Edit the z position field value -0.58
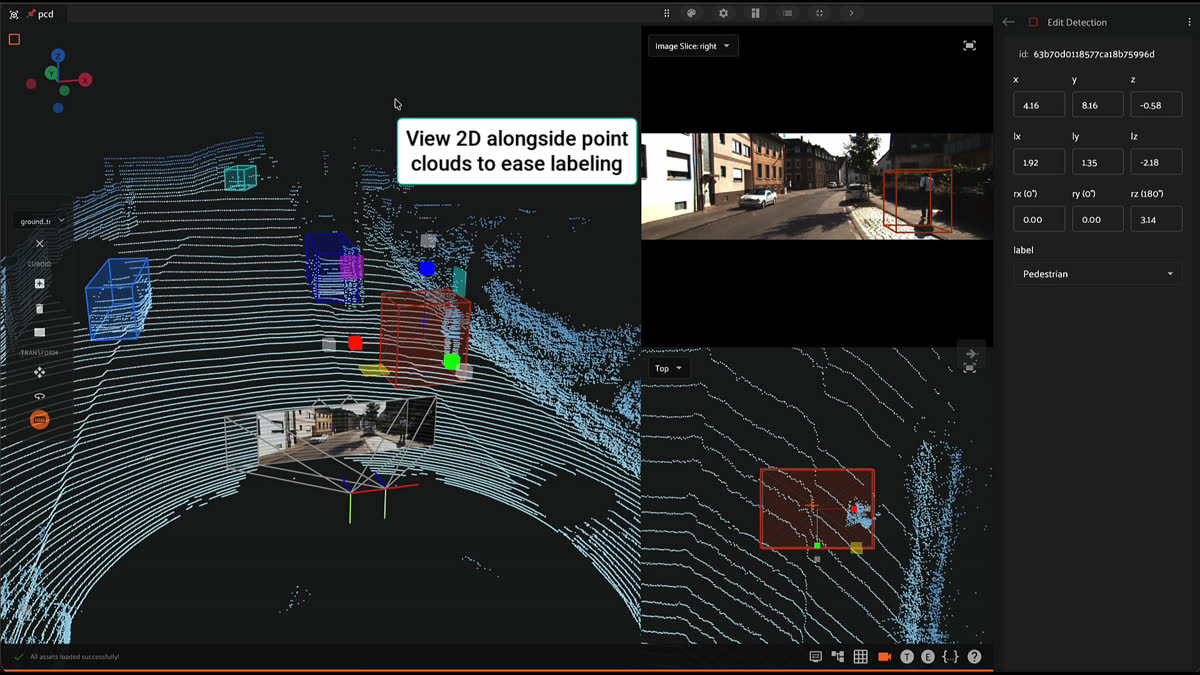This screenshot has width=1200, height=675. tap(1156, 105)
